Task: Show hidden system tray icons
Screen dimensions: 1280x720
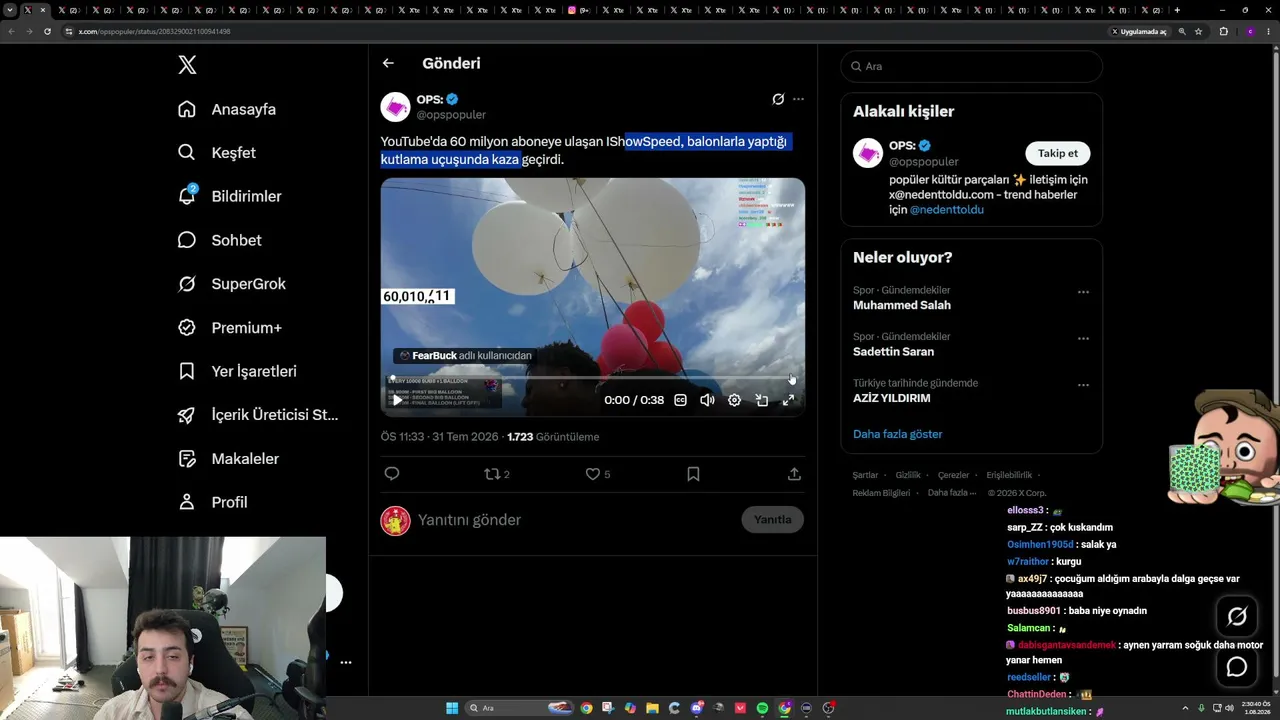Action: [x=1186, y=708]
